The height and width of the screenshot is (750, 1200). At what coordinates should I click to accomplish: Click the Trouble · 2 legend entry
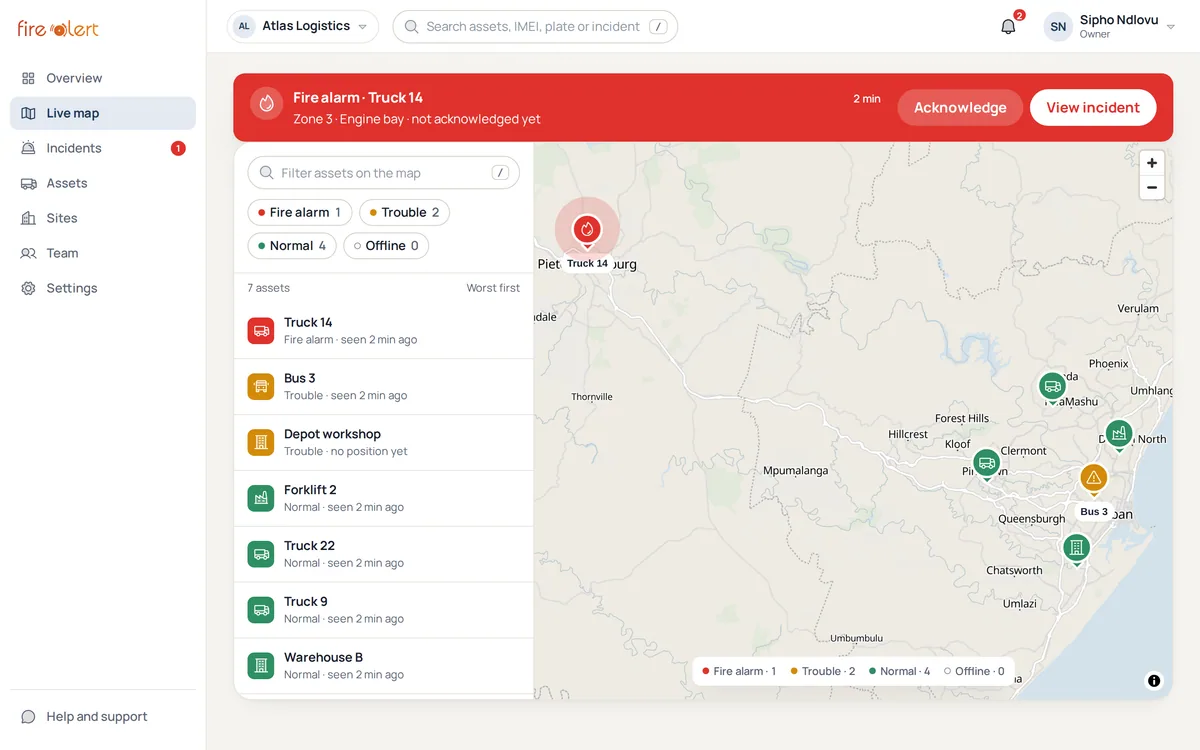(x=823, y=671)
